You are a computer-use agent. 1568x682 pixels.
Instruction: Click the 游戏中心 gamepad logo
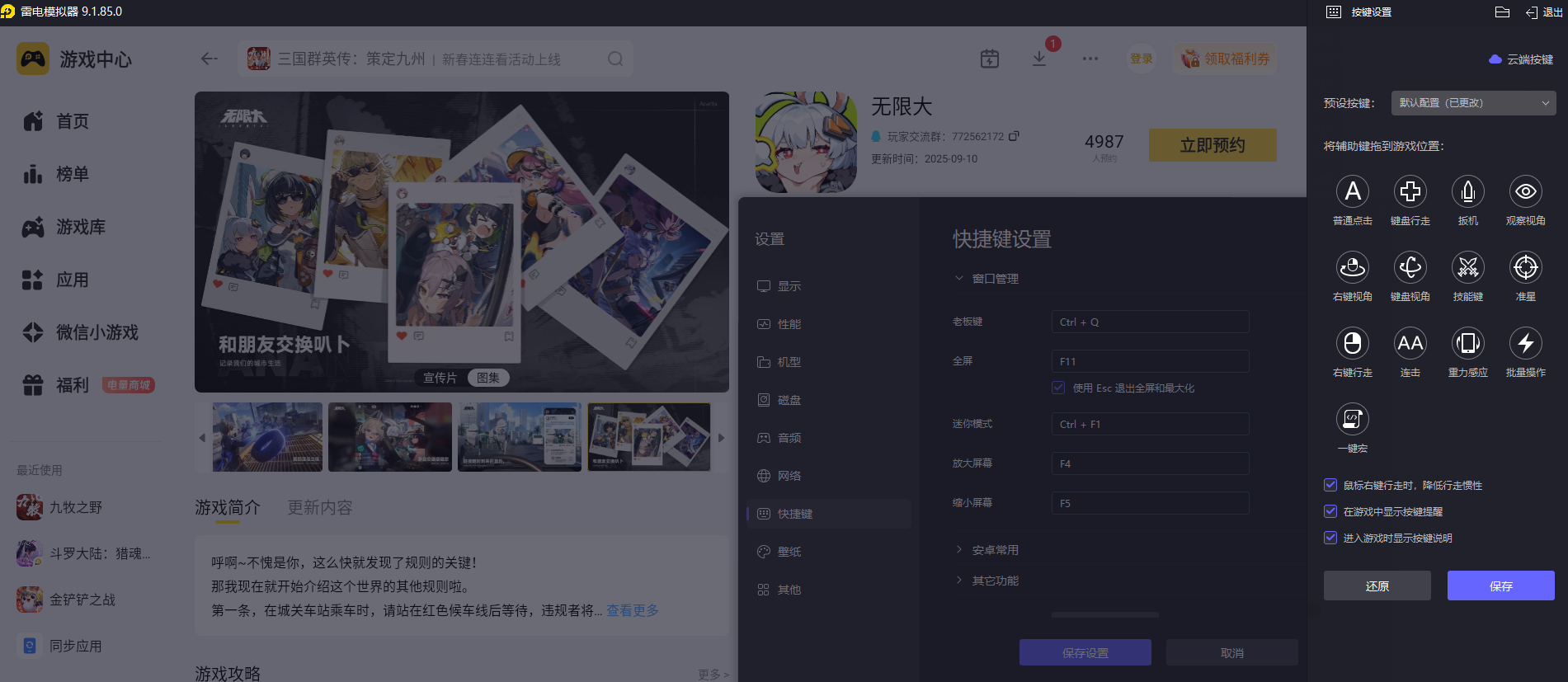(33, 59)
